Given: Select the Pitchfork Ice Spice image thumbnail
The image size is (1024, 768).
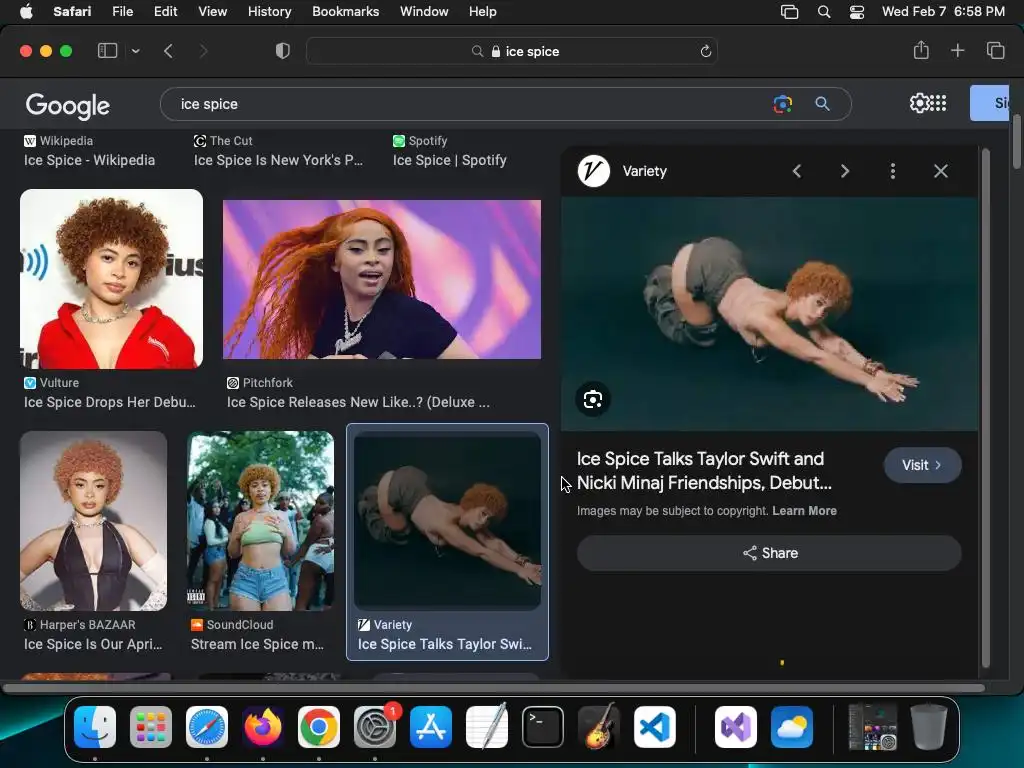Looking at the screenshot, I should [382, 279].
